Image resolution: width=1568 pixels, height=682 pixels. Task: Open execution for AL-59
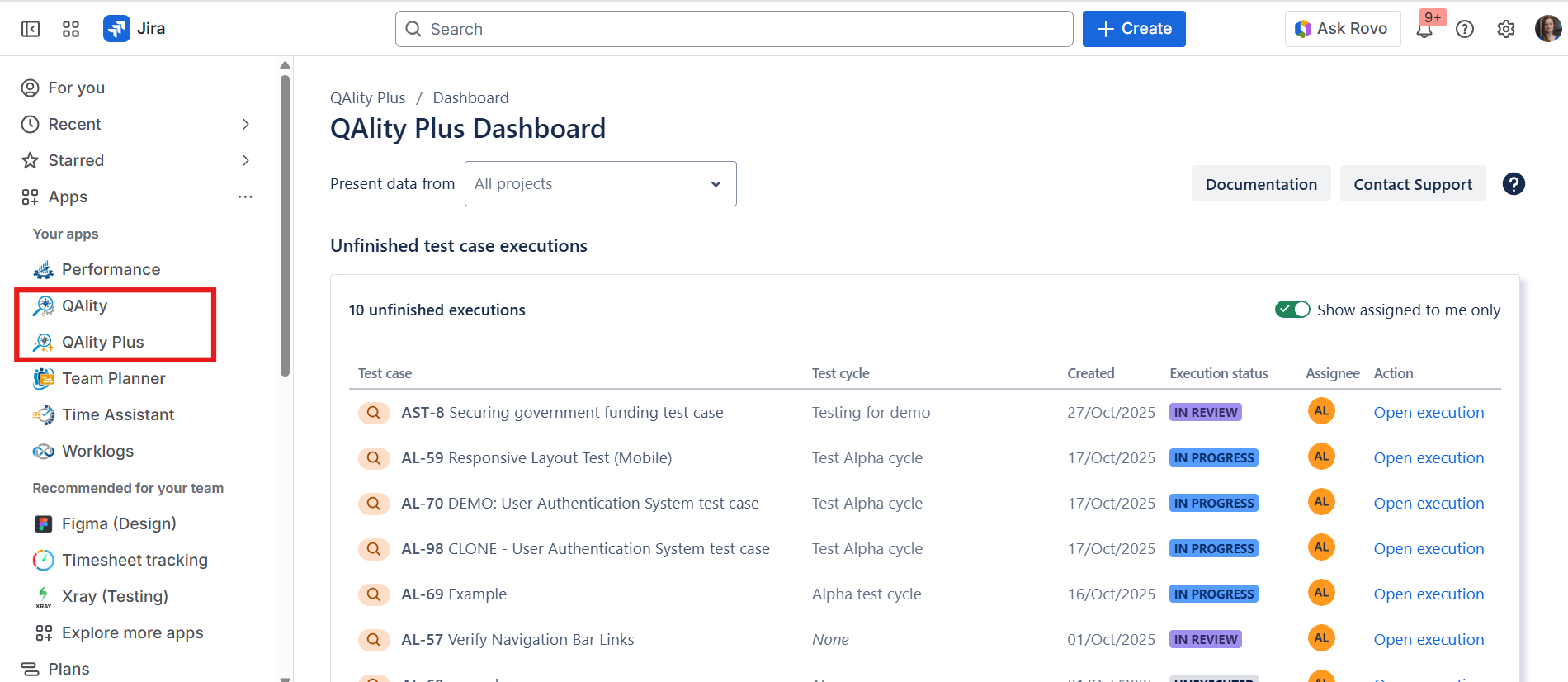[x=1429, y=457]
